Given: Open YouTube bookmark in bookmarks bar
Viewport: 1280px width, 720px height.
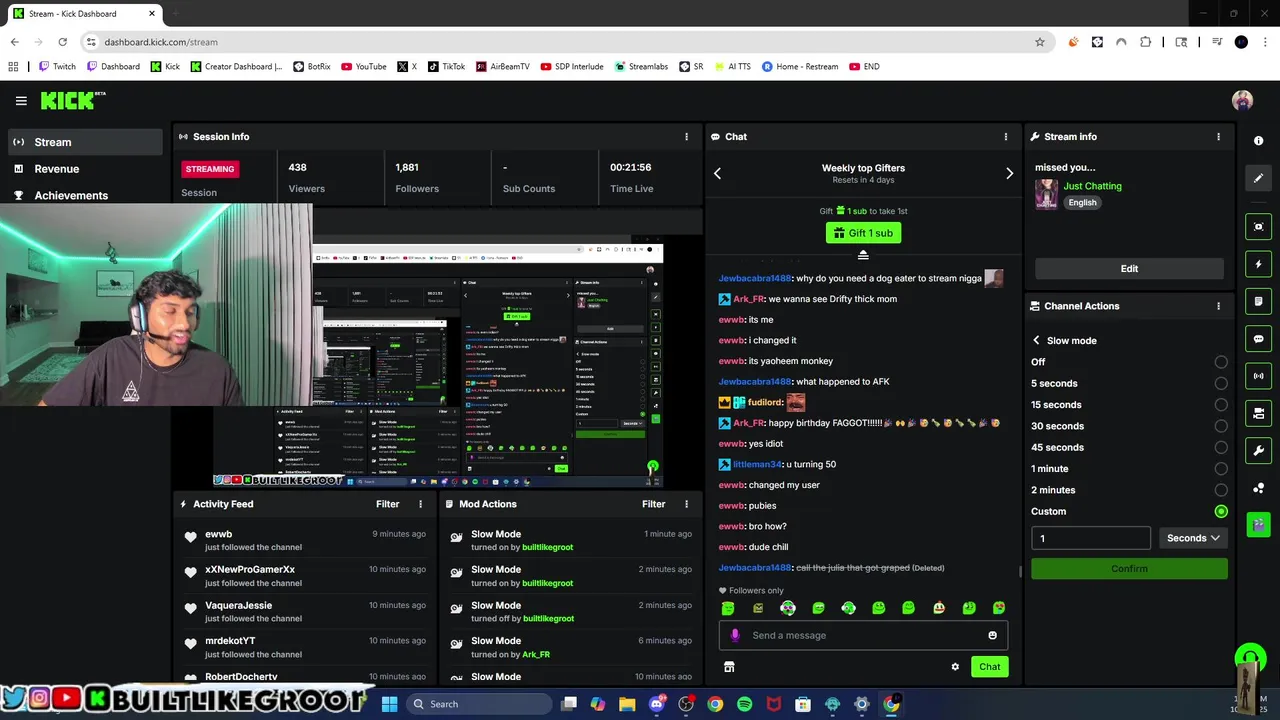Looking at the screenshot, I should coord(363,67).
